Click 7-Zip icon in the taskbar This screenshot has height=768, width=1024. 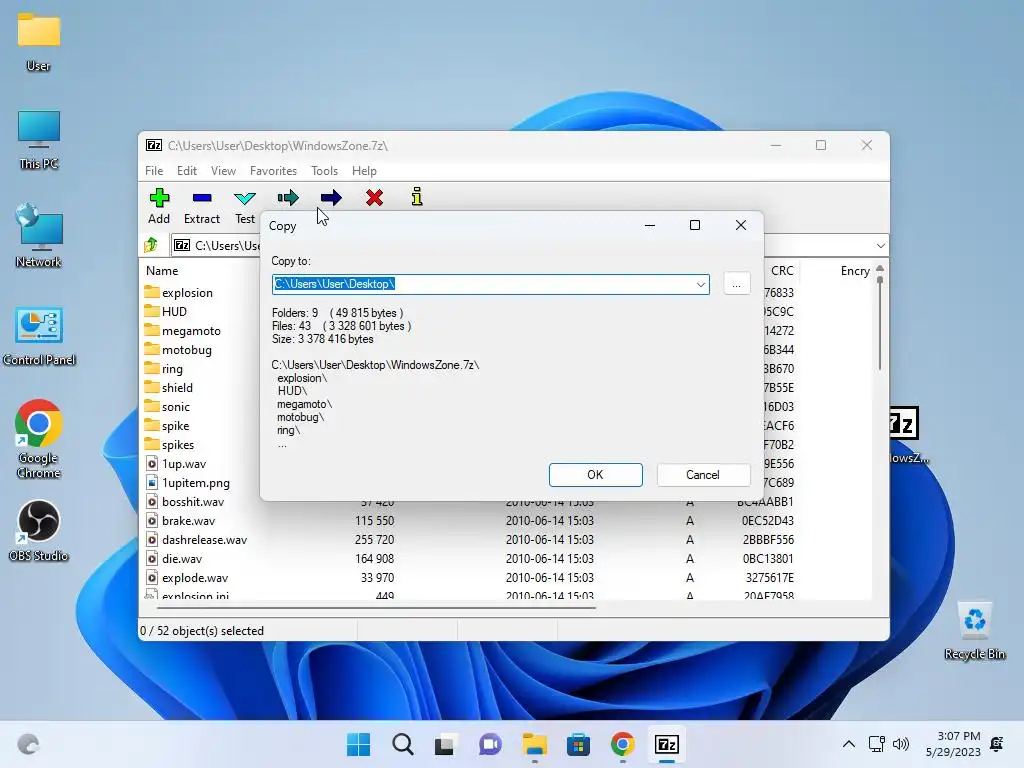click(667, 744)
